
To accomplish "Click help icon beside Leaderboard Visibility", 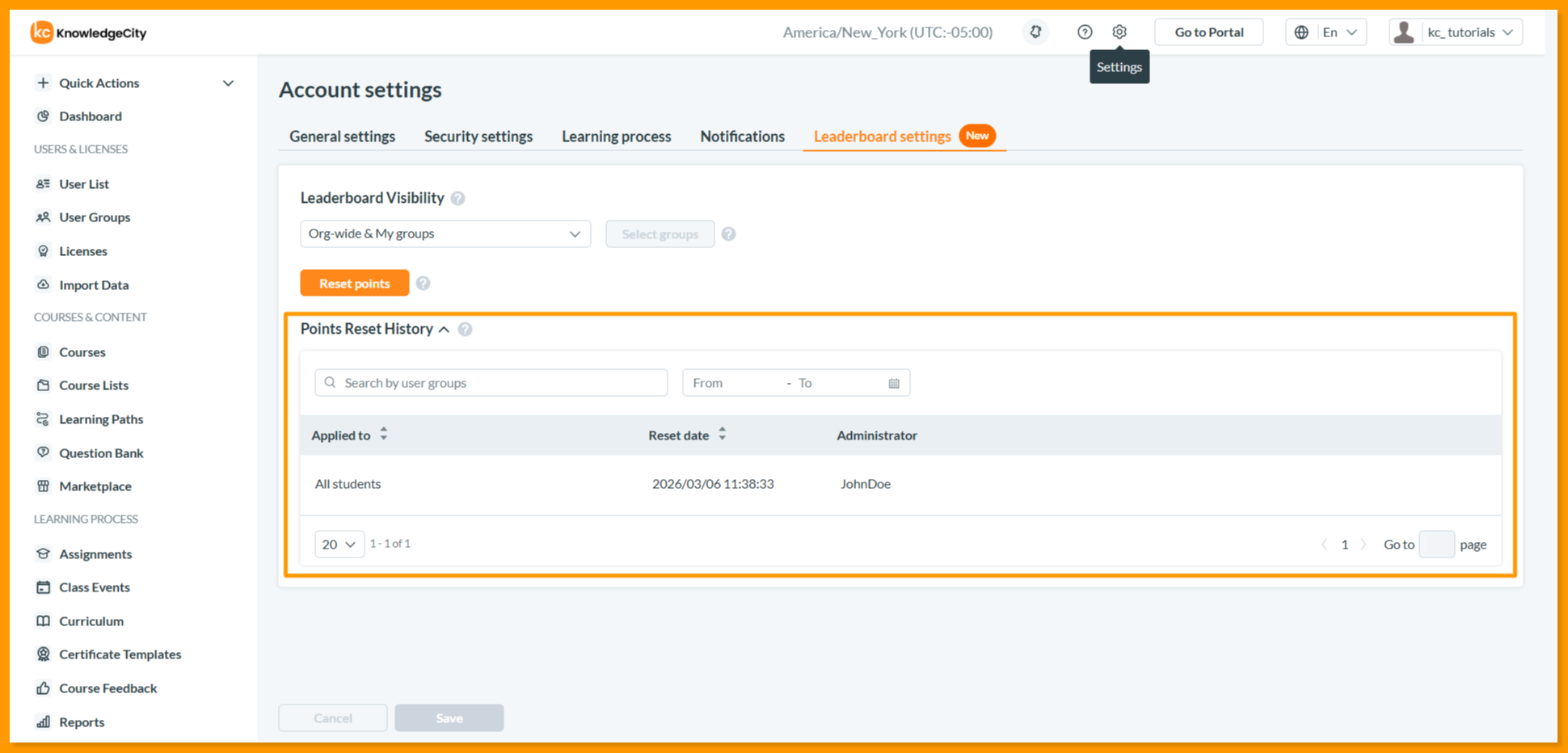I will [x=458, y=199].
